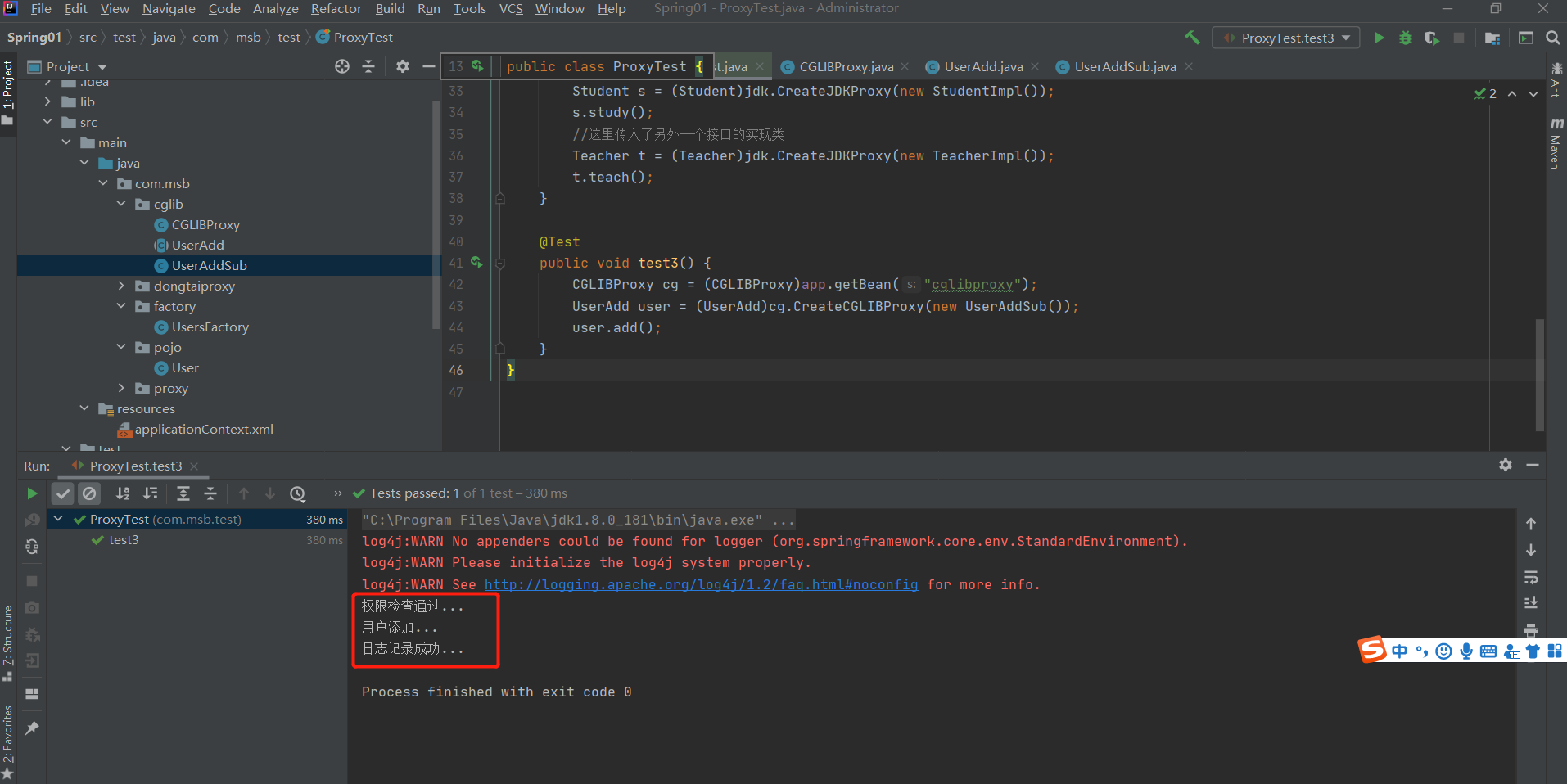Build project with hammer icon
This screenshot has height=784, width=1567.
point(1192,38)
